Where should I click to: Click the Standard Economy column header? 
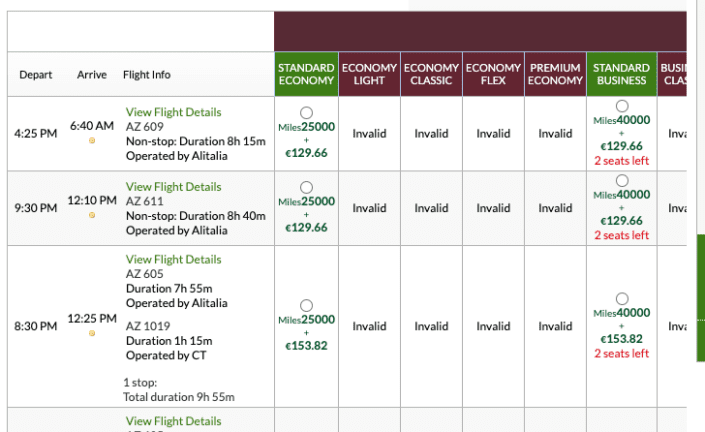(306, 74)
